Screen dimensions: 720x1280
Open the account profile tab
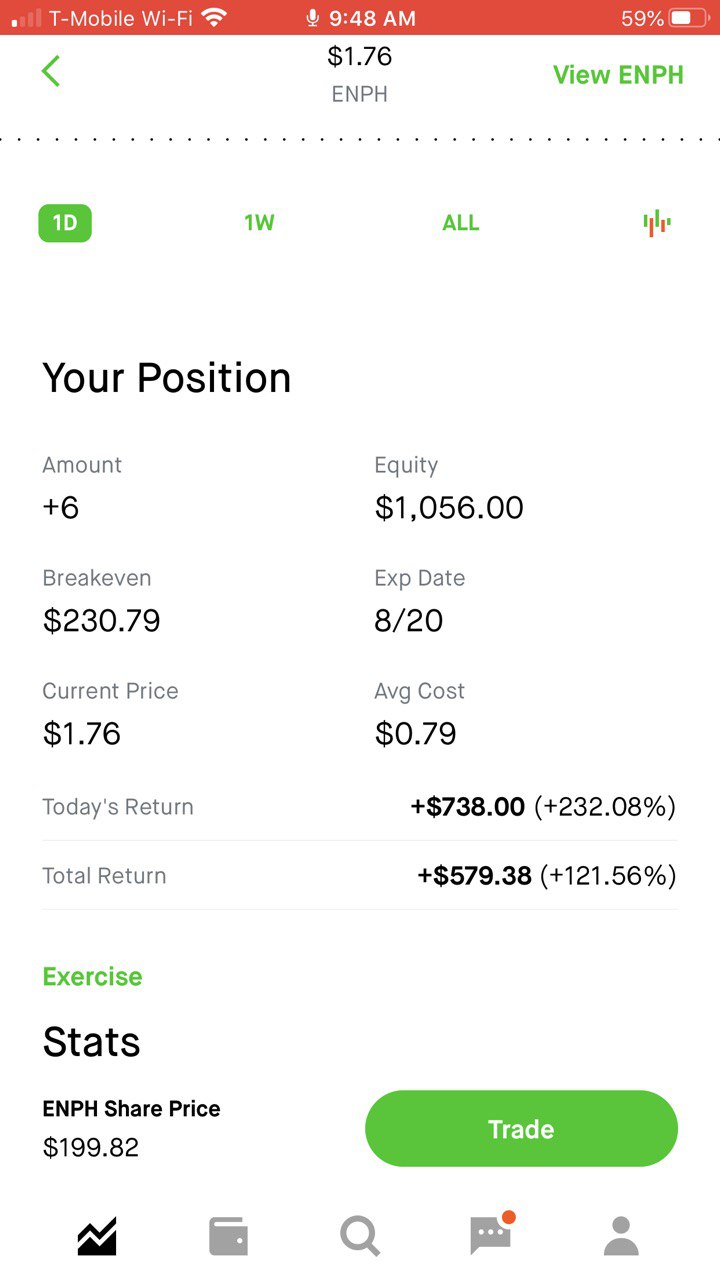tap(621, 1236)
